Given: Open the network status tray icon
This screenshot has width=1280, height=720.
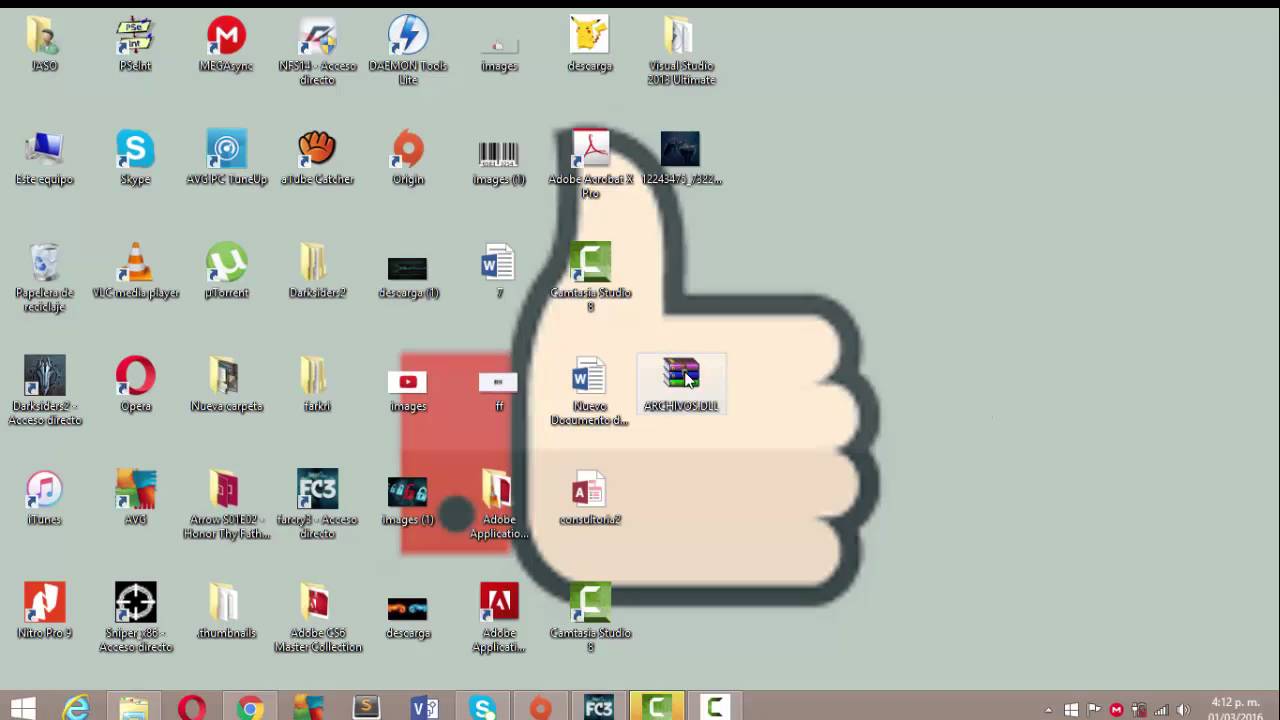Looking at the screenshot, I should point(1161,710).
